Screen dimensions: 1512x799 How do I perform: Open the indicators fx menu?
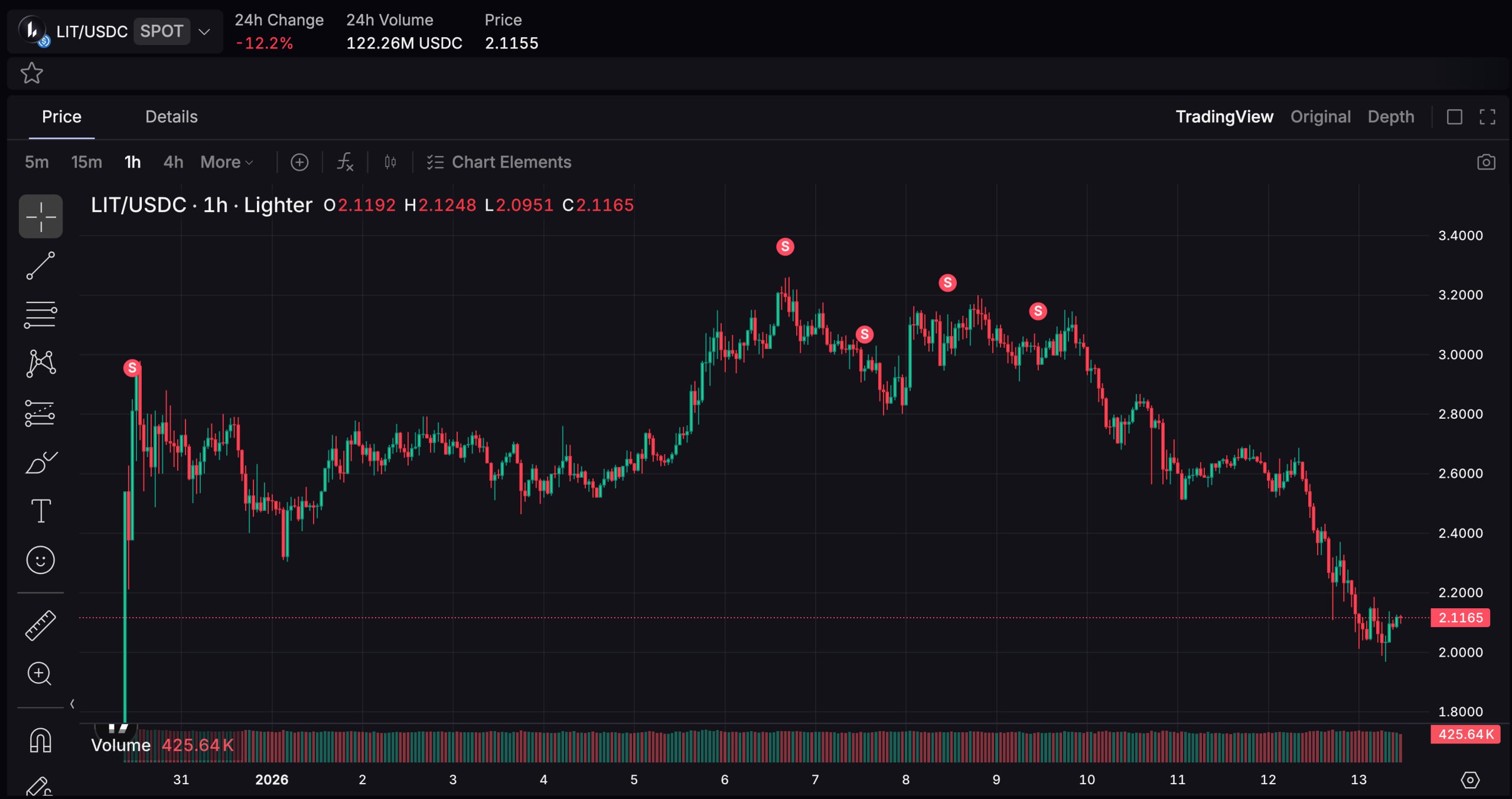(345, 162)
